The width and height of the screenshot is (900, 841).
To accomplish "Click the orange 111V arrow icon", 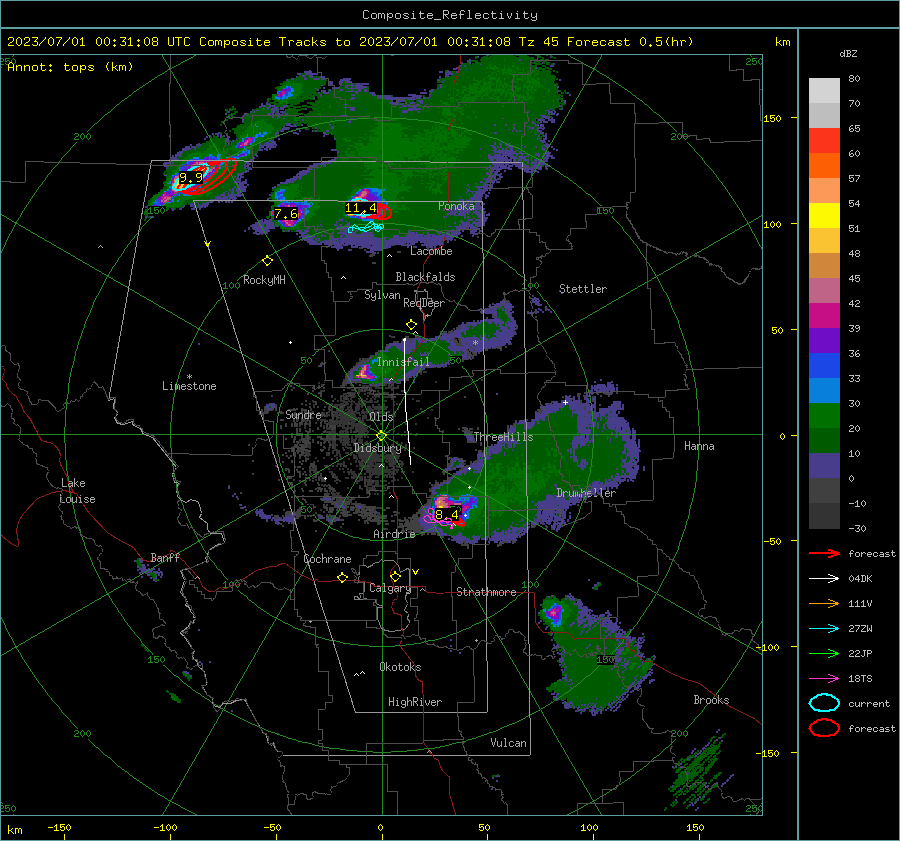I will [x=824, y=603].
